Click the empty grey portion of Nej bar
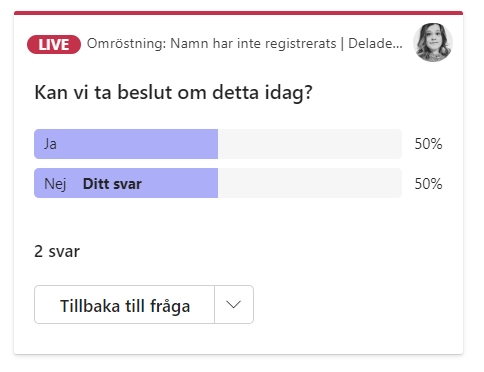 310,183
